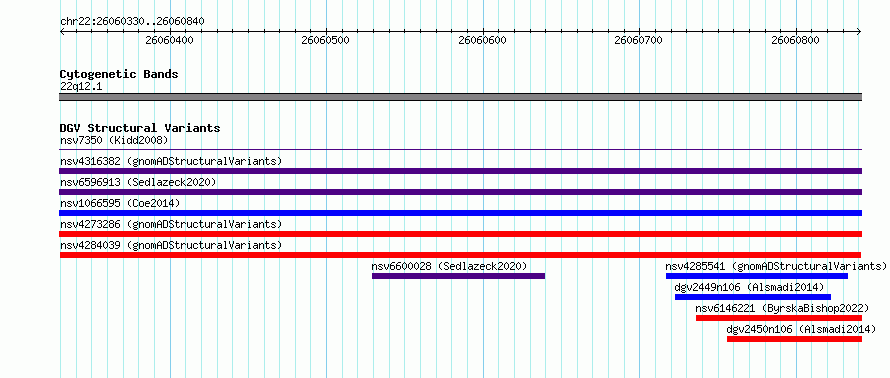Click ruler tick label 26060500

[x=325, y=40]
